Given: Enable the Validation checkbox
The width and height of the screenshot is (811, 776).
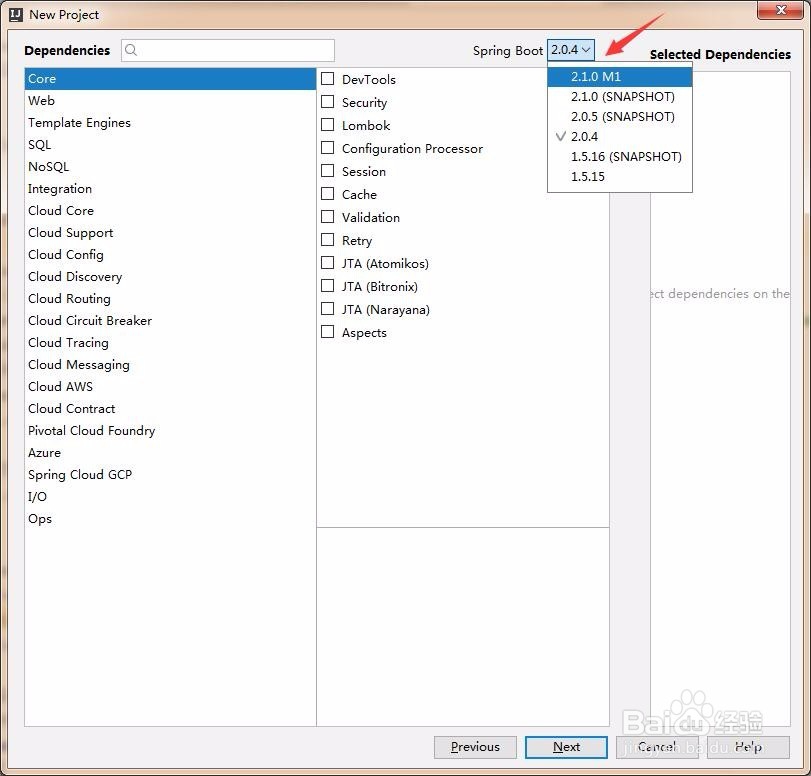Looking at the screenshot, I should click(x=327, y=217).
